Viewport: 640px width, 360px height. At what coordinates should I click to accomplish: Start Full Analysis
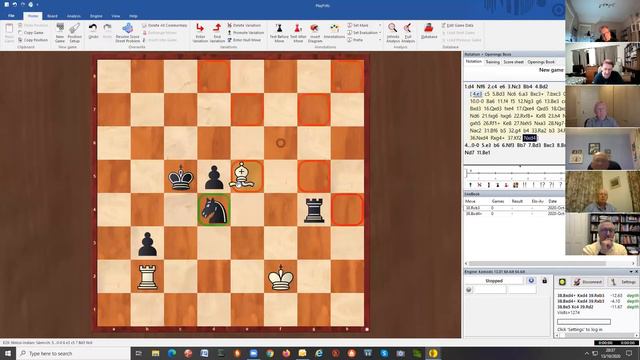tap(408, 33)
